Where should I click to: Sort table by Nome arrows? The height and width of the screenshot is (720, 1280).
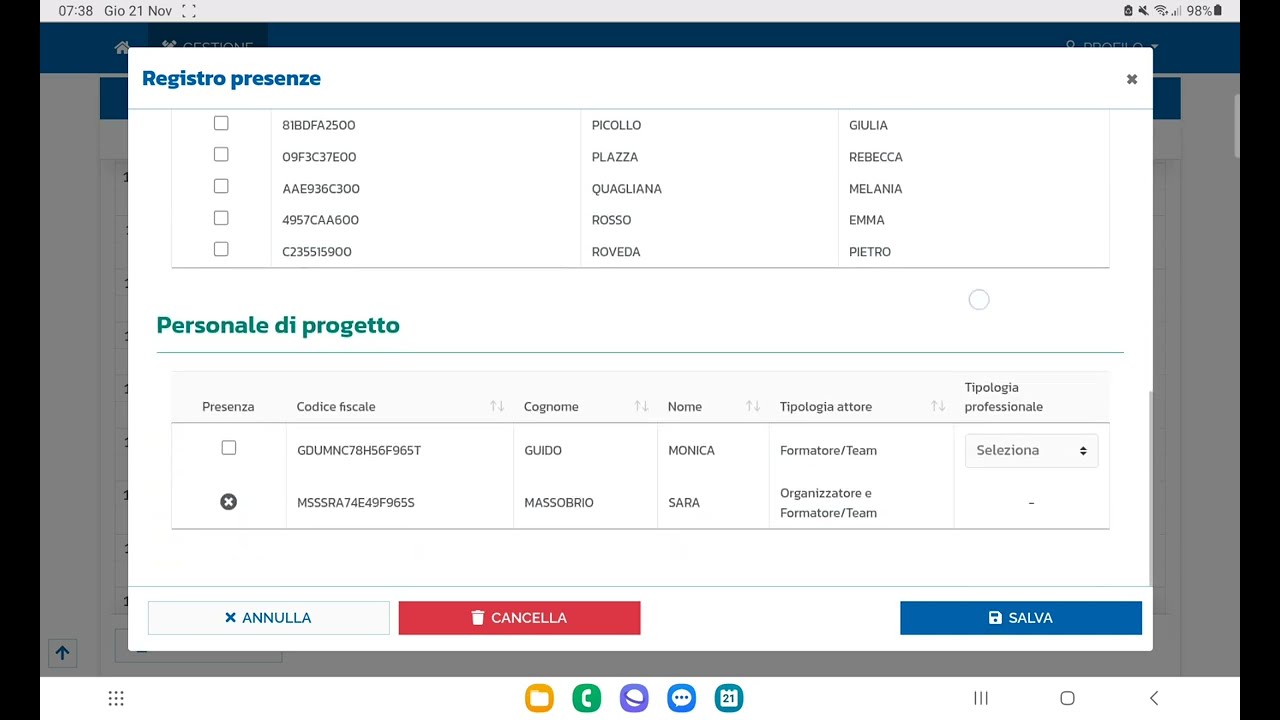point(753,406)
